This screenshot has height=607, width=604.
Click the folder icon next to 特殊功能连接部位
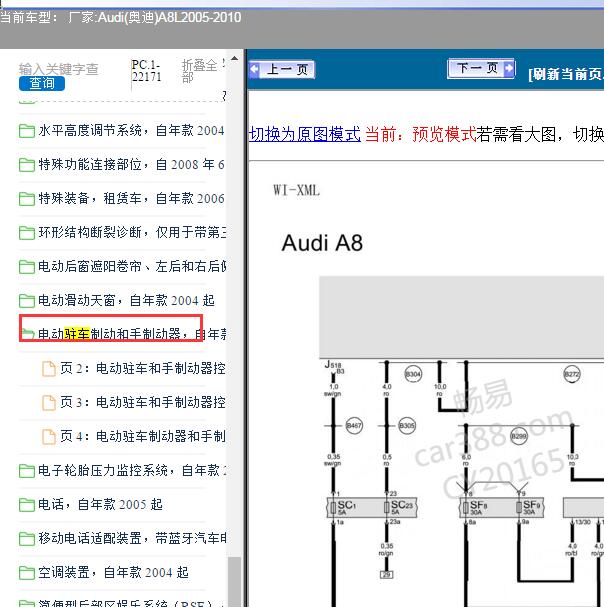click(x=27, y=165)
